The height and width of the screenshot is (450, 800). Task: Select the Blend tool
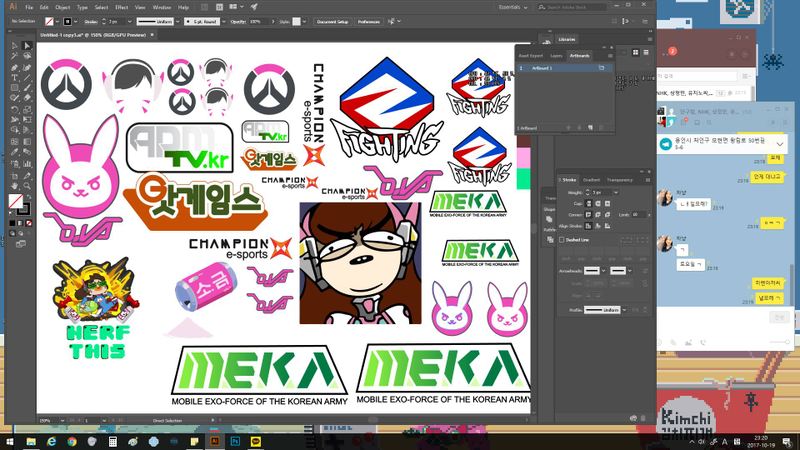pos(27,152)
